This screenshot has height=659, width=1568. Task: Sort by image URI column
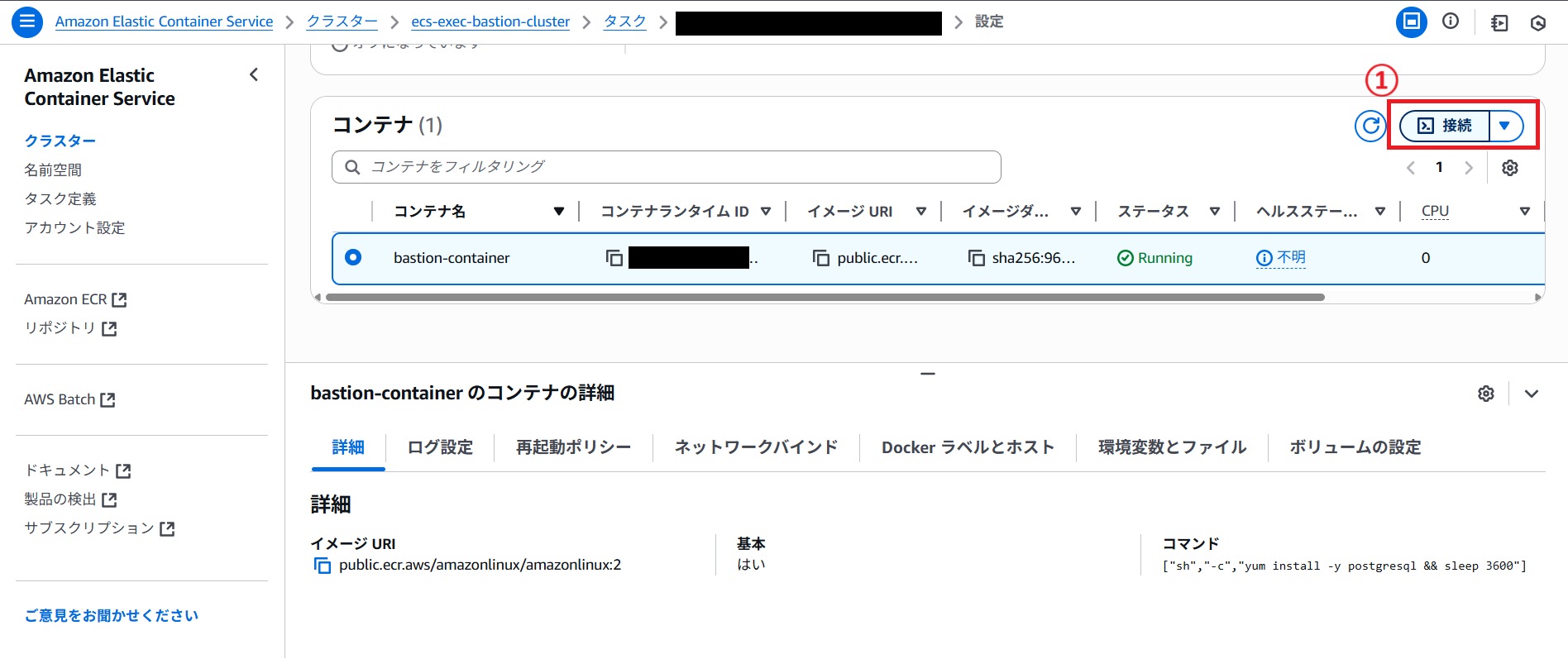tap(921, 212)
